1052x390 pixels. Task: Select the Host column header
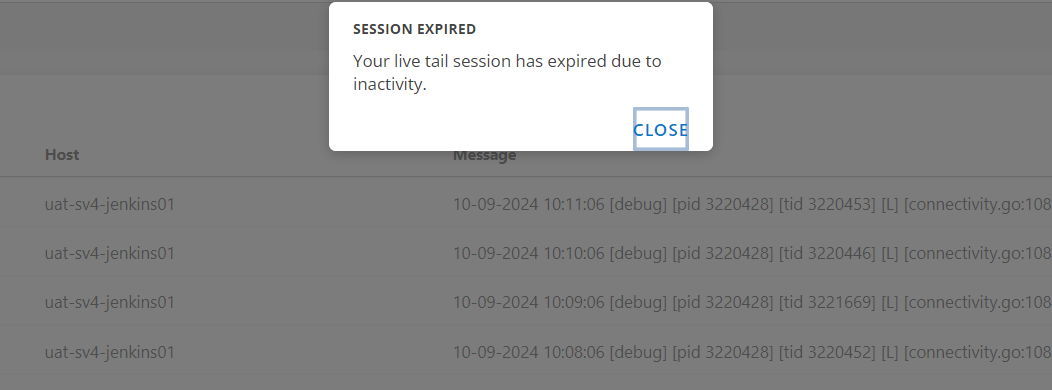(x=62, y=154)
